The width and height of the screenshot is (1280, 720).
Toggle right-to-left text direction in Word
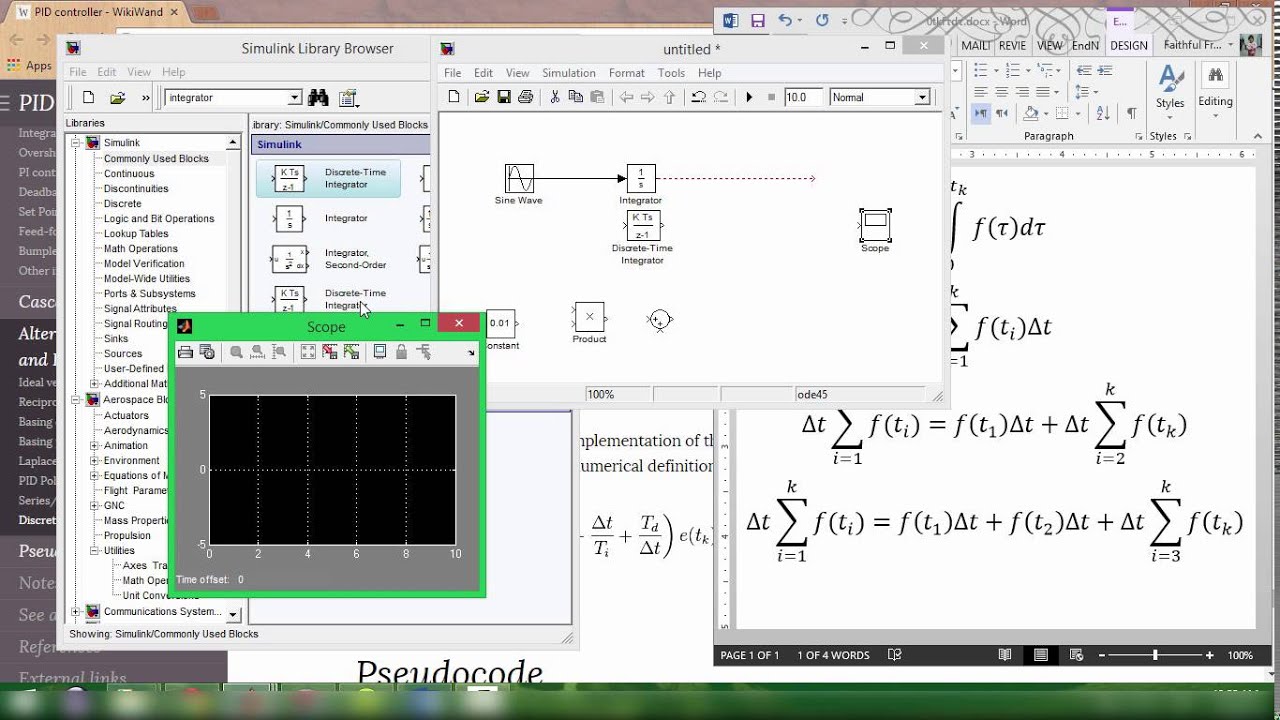point(1003,113)
